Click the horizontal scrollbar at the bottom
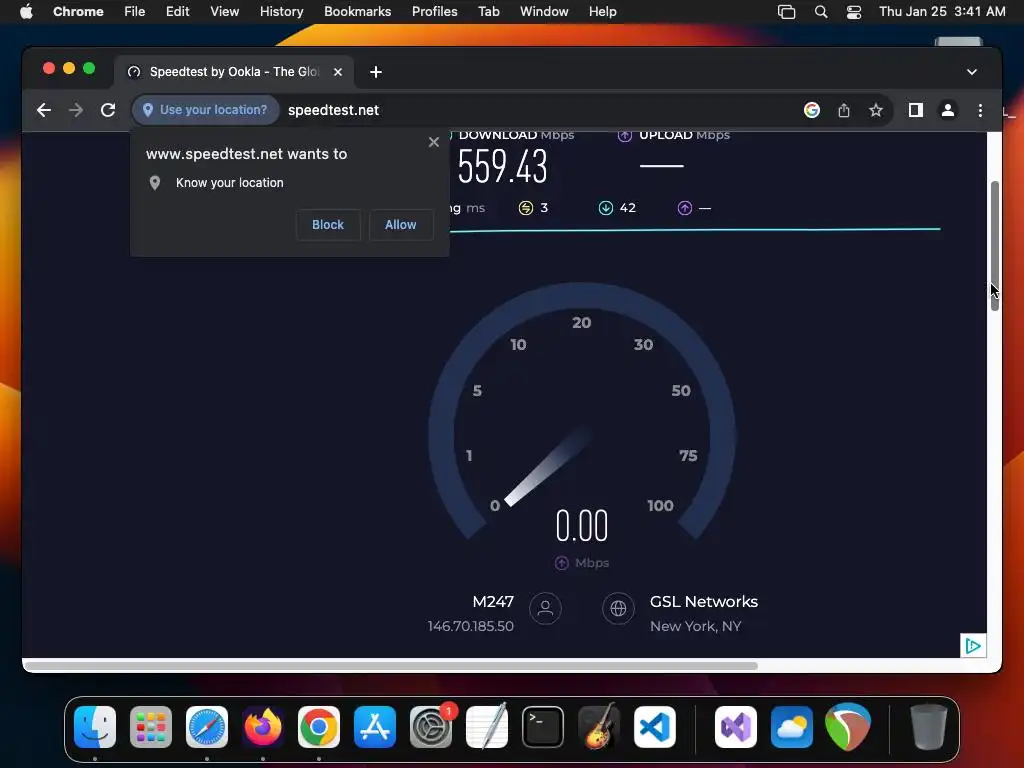 391,666
